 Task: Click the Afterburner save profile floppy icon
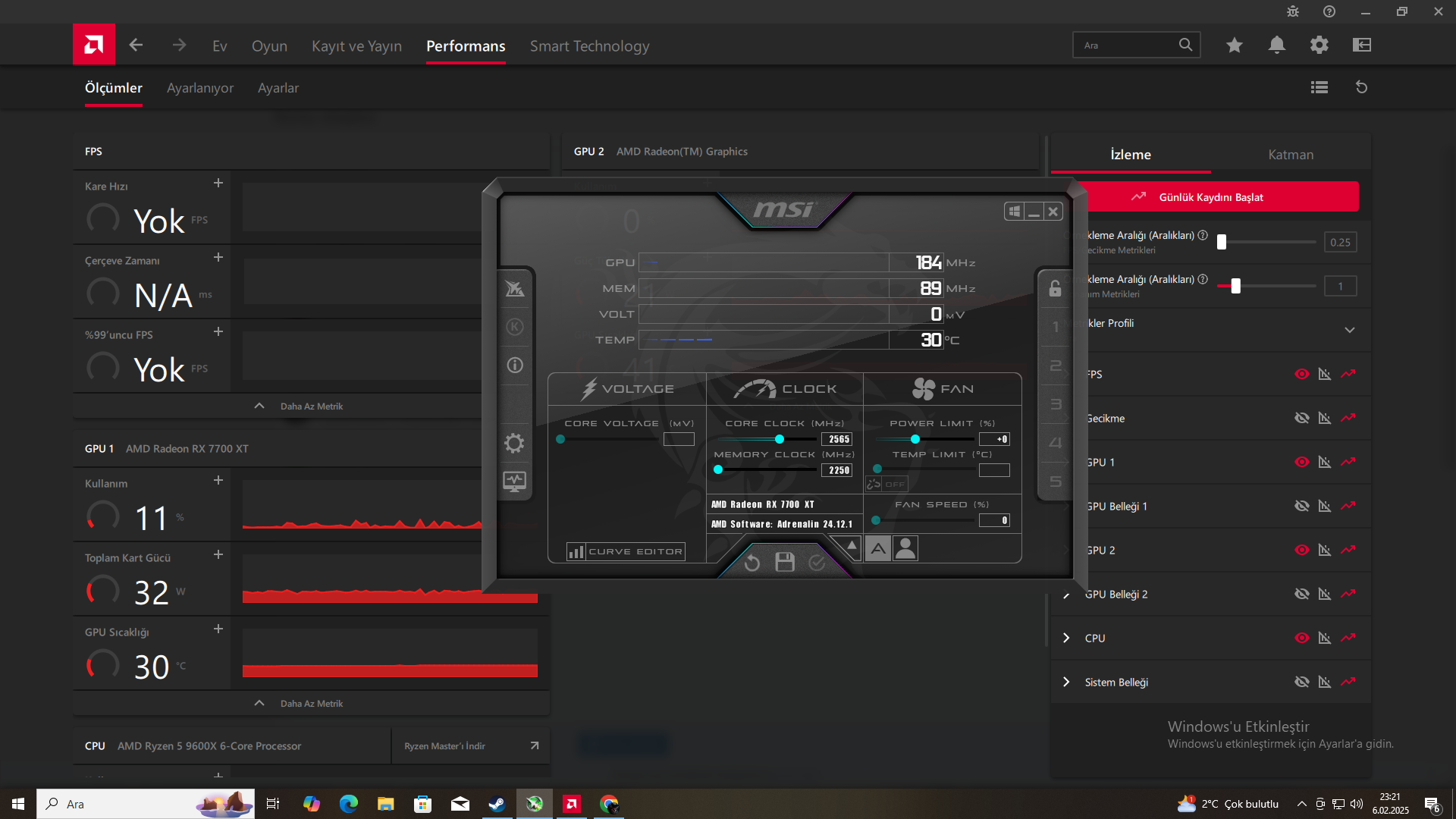[x=785, y=562]
